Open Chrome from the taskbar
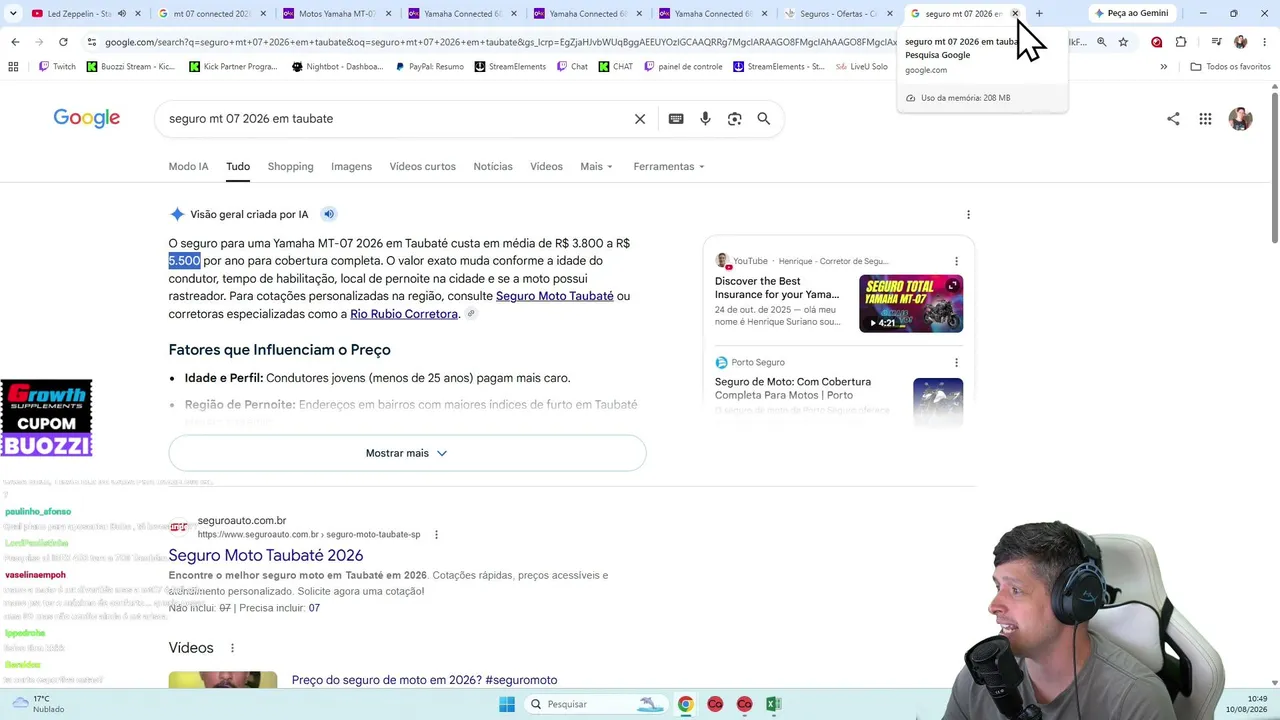The image size is (1280, 720). coord(685,704)
